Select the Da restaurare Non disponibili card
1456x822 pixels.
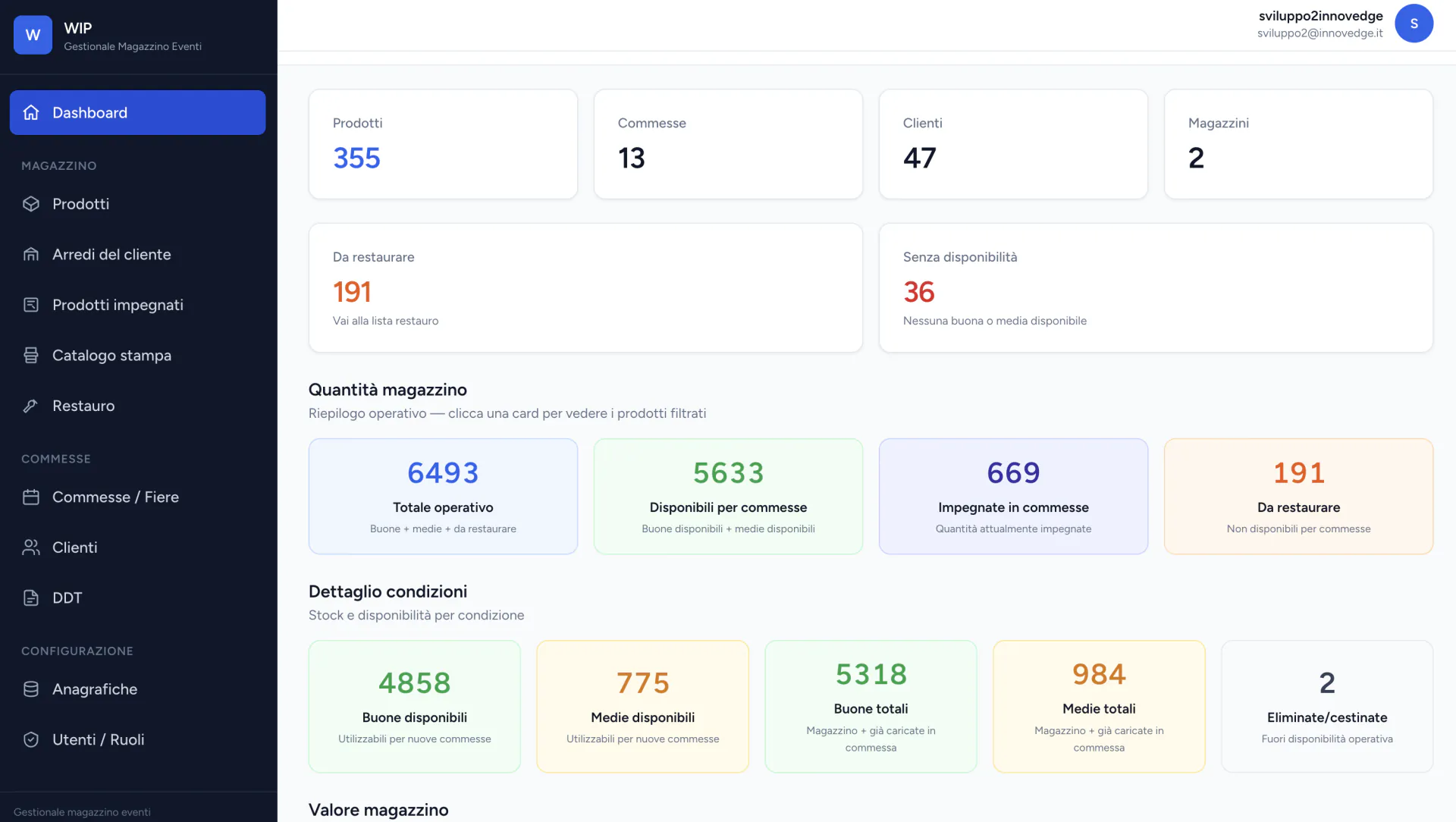click(x=1298, y=496)
